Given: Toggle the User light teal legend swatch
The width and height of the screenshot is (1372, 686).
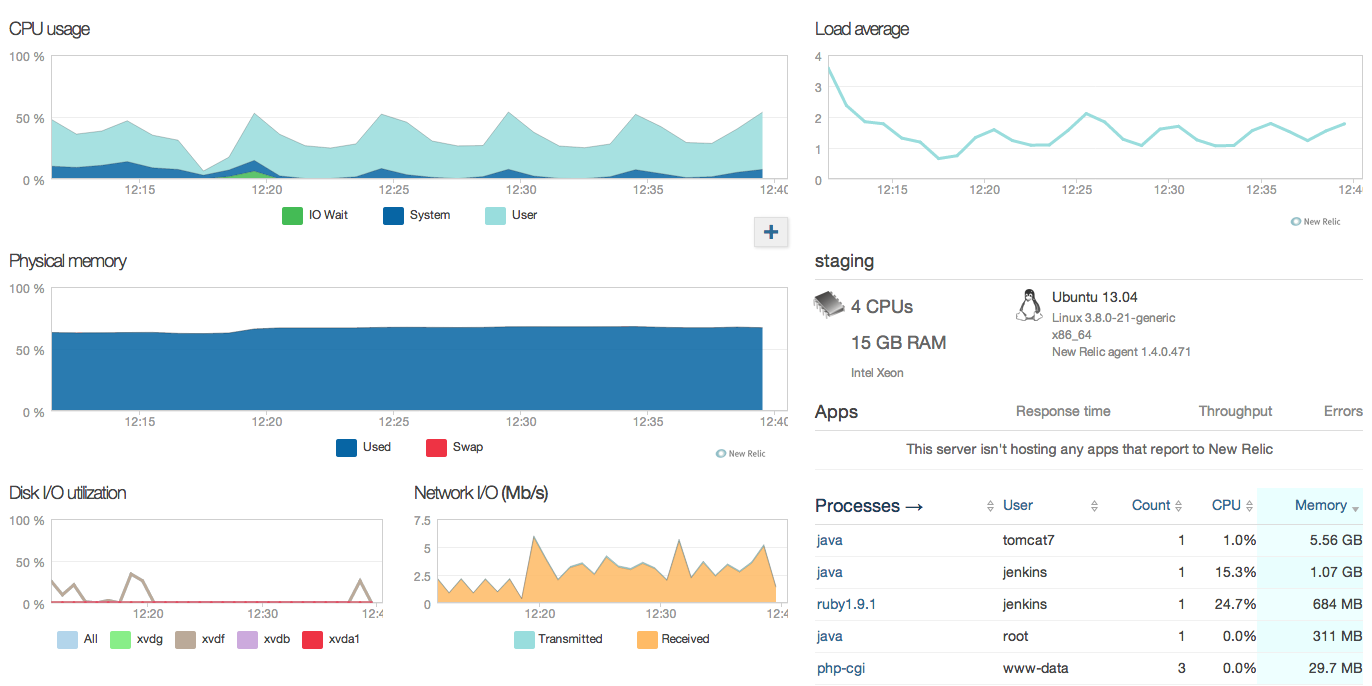Looking at the screenshot, I should (495, 215).
